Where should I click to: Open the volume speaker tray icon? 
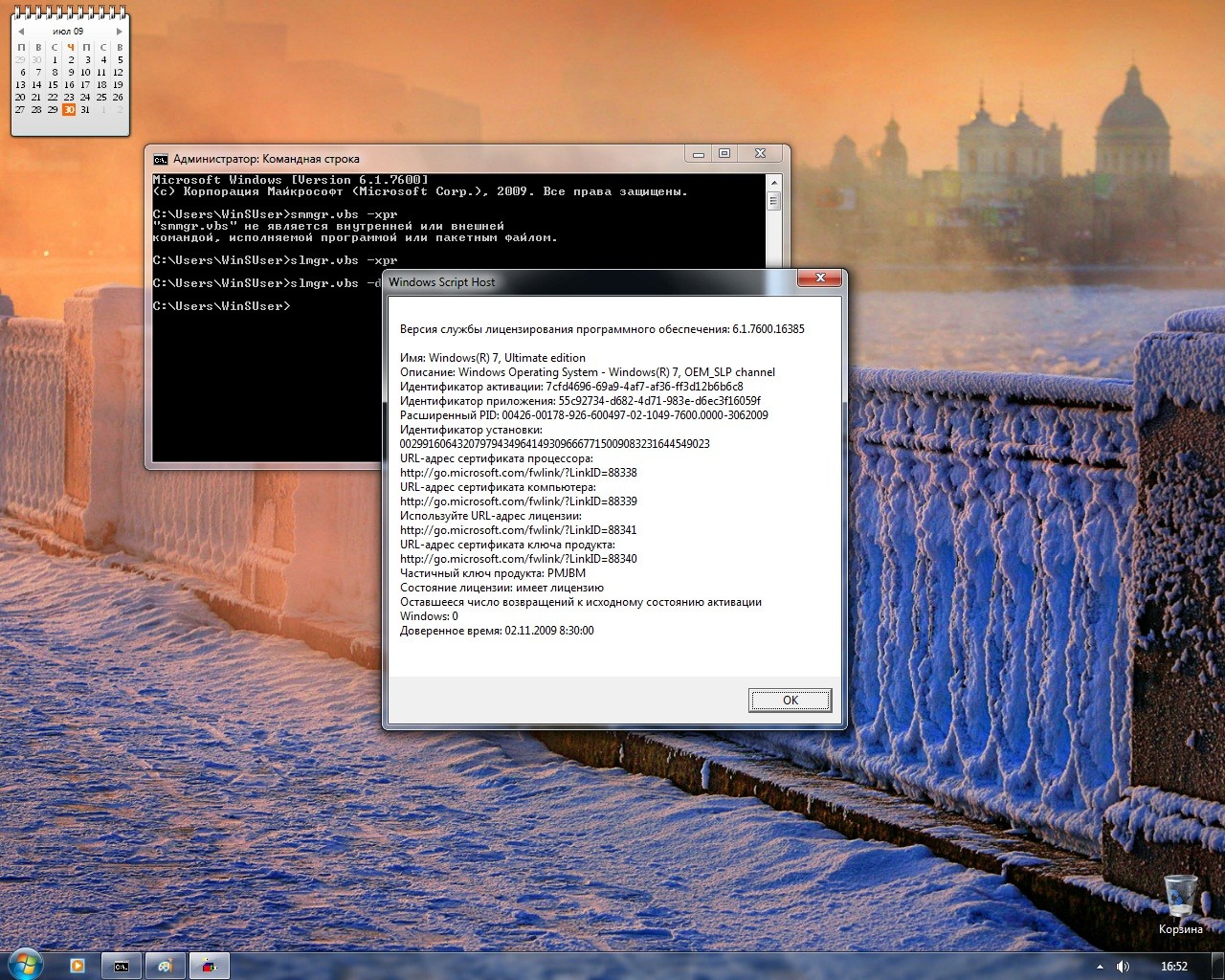[x=1123, y=967]
